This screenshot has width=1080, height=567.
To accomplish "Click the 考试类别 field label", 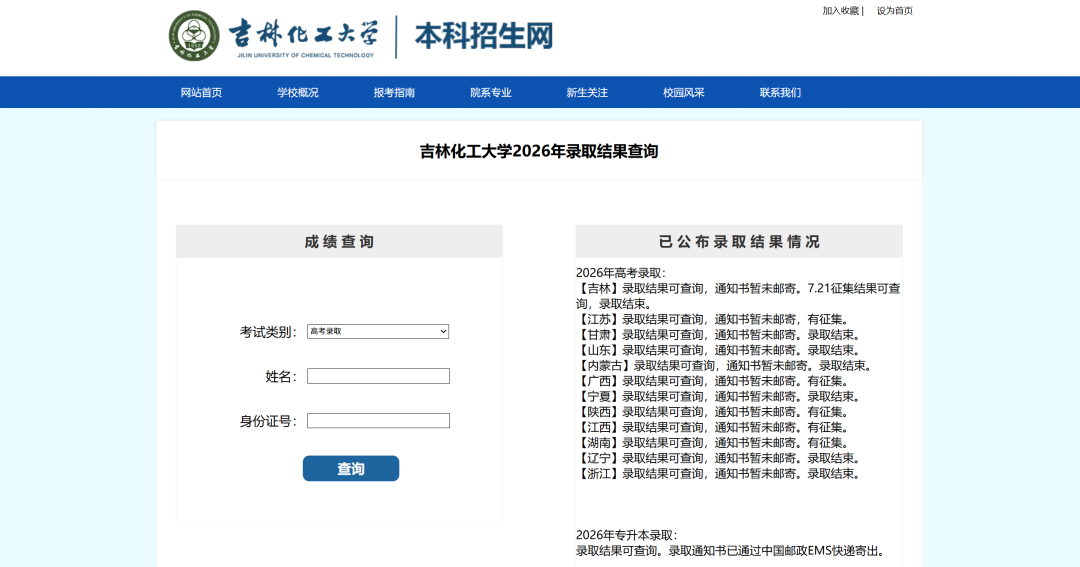I will 268,332.
